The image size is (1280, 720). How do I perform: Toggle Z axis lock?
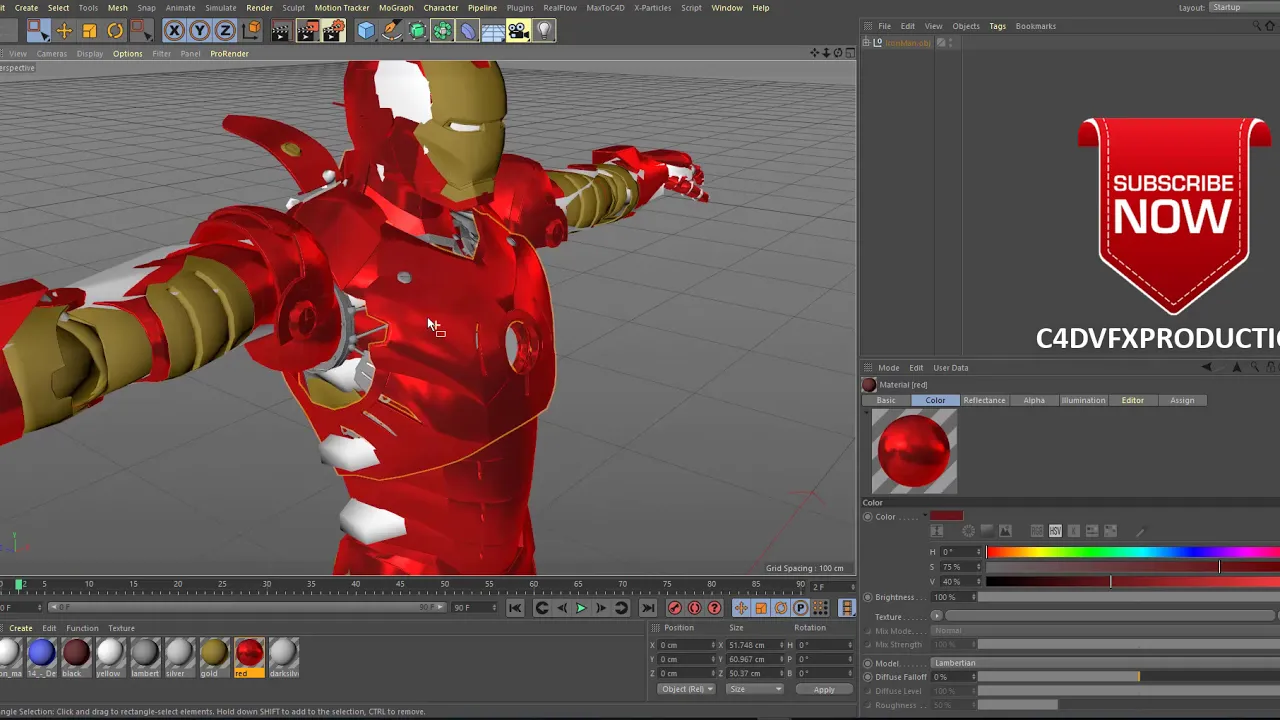click(225, 31)
